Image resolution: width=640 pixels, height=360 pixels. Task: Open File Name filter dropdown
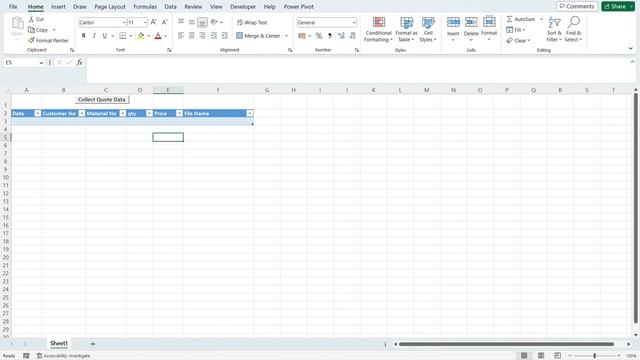pyautogui.click(x=250, y=113)
